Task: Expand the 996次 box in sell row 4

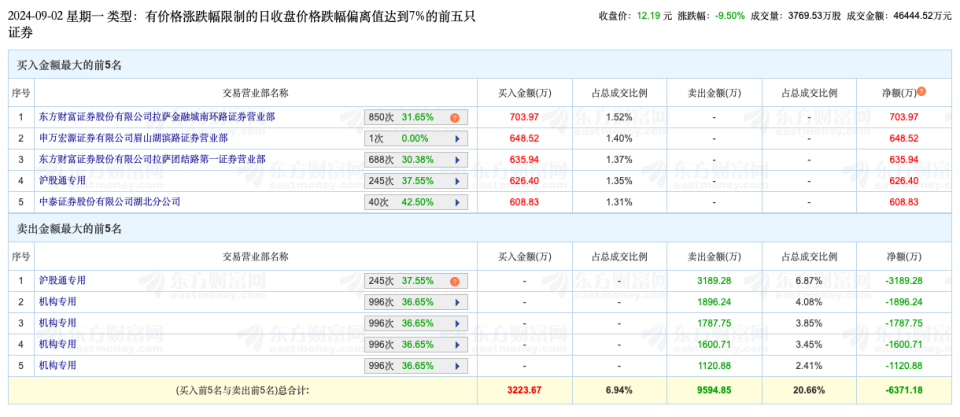Action: 416,344
